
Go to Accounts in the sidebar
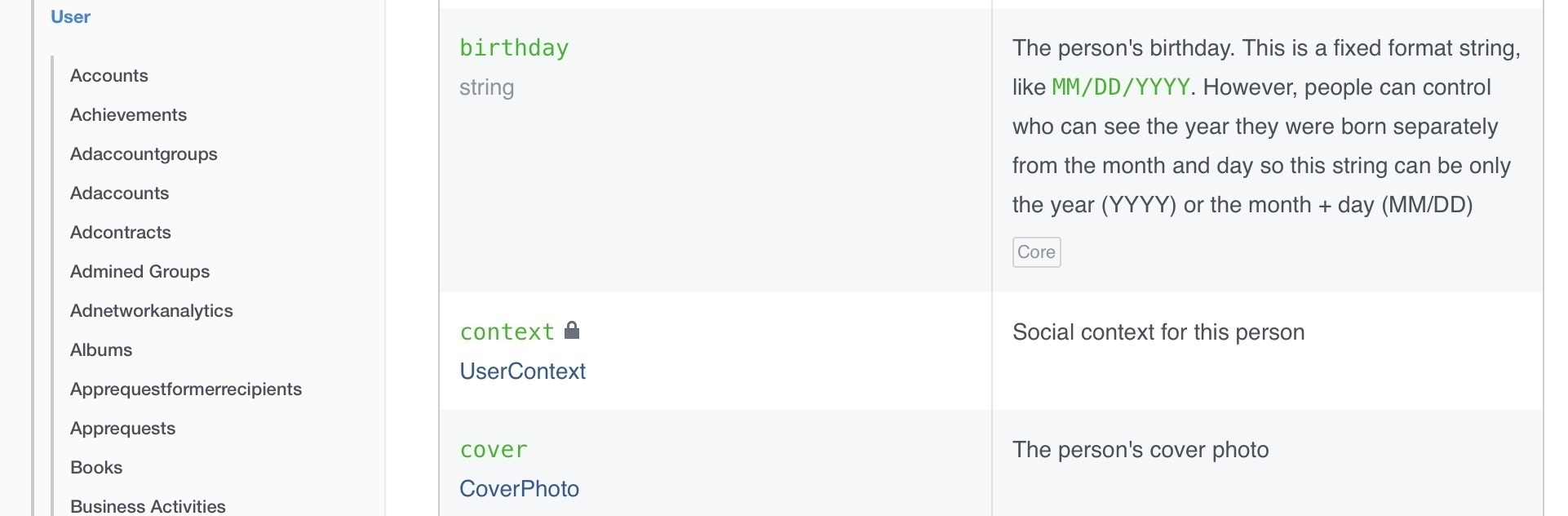[x=109, y=76]
